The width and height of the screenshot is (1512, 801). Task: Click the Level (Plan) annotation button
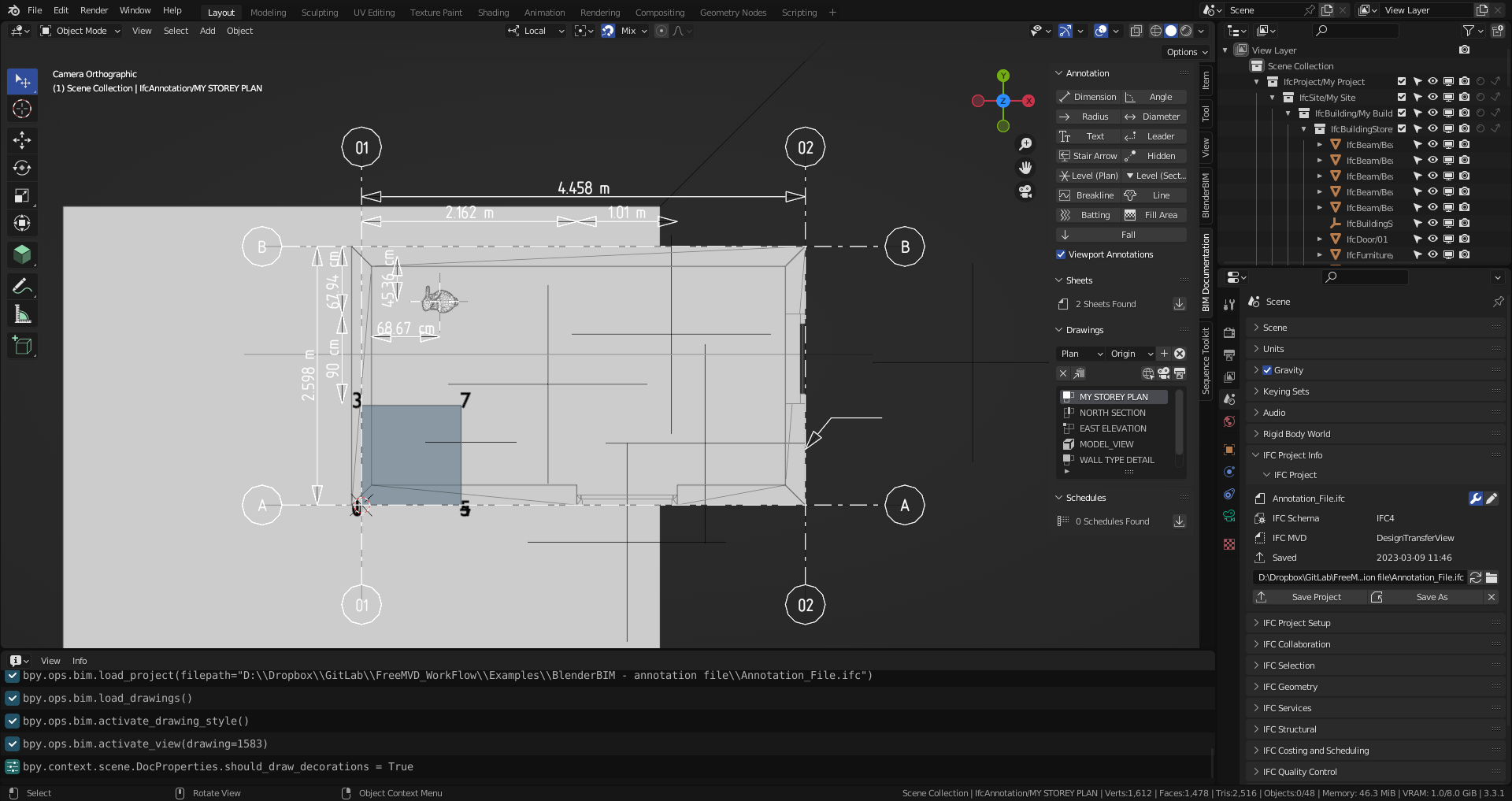[x=1089, y=175]
